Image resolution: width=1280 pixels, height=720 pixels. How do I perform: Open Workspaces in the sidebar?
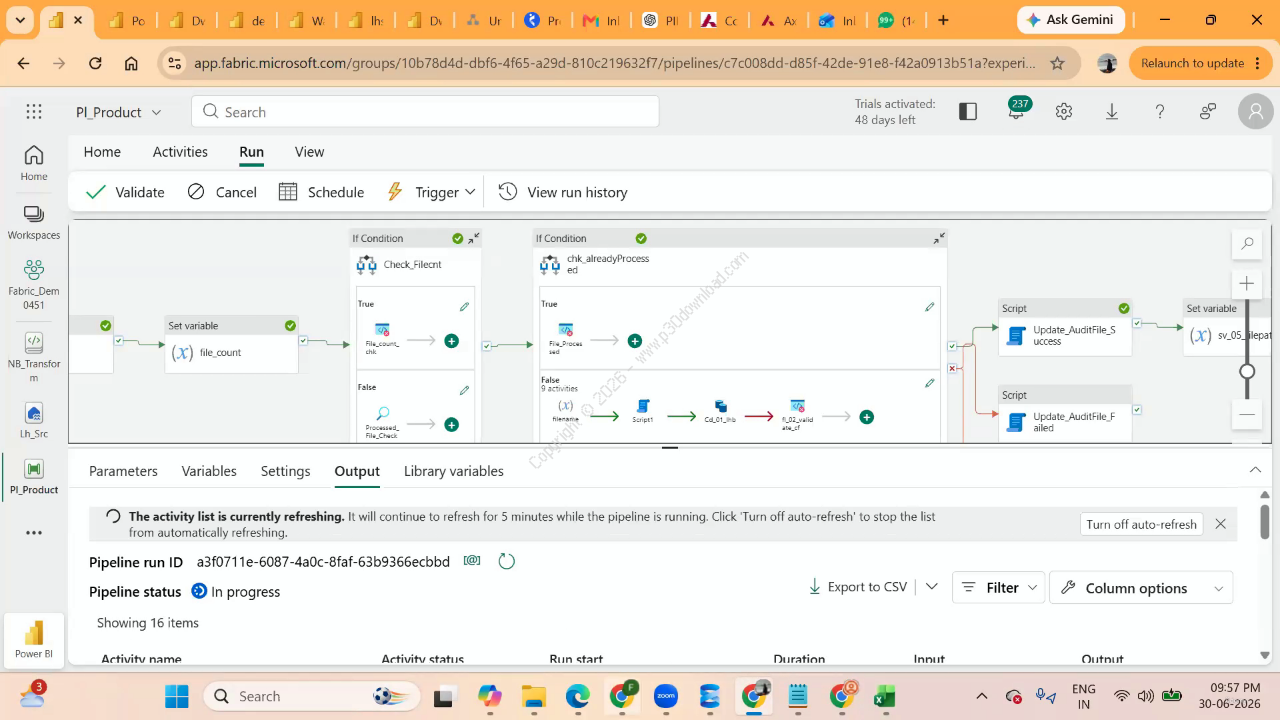[34, 222]
